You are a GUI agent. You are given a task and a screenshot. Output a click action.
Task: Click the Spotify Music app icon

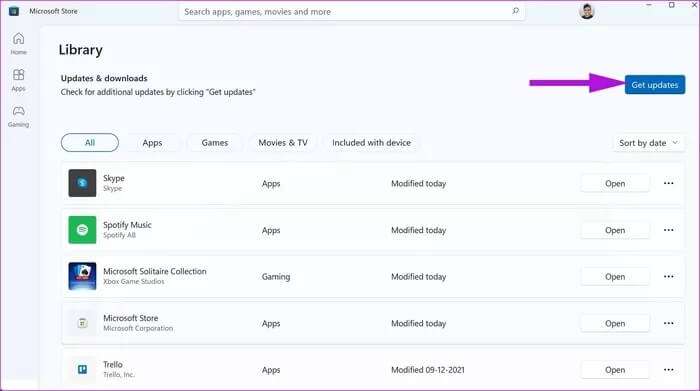82,230
